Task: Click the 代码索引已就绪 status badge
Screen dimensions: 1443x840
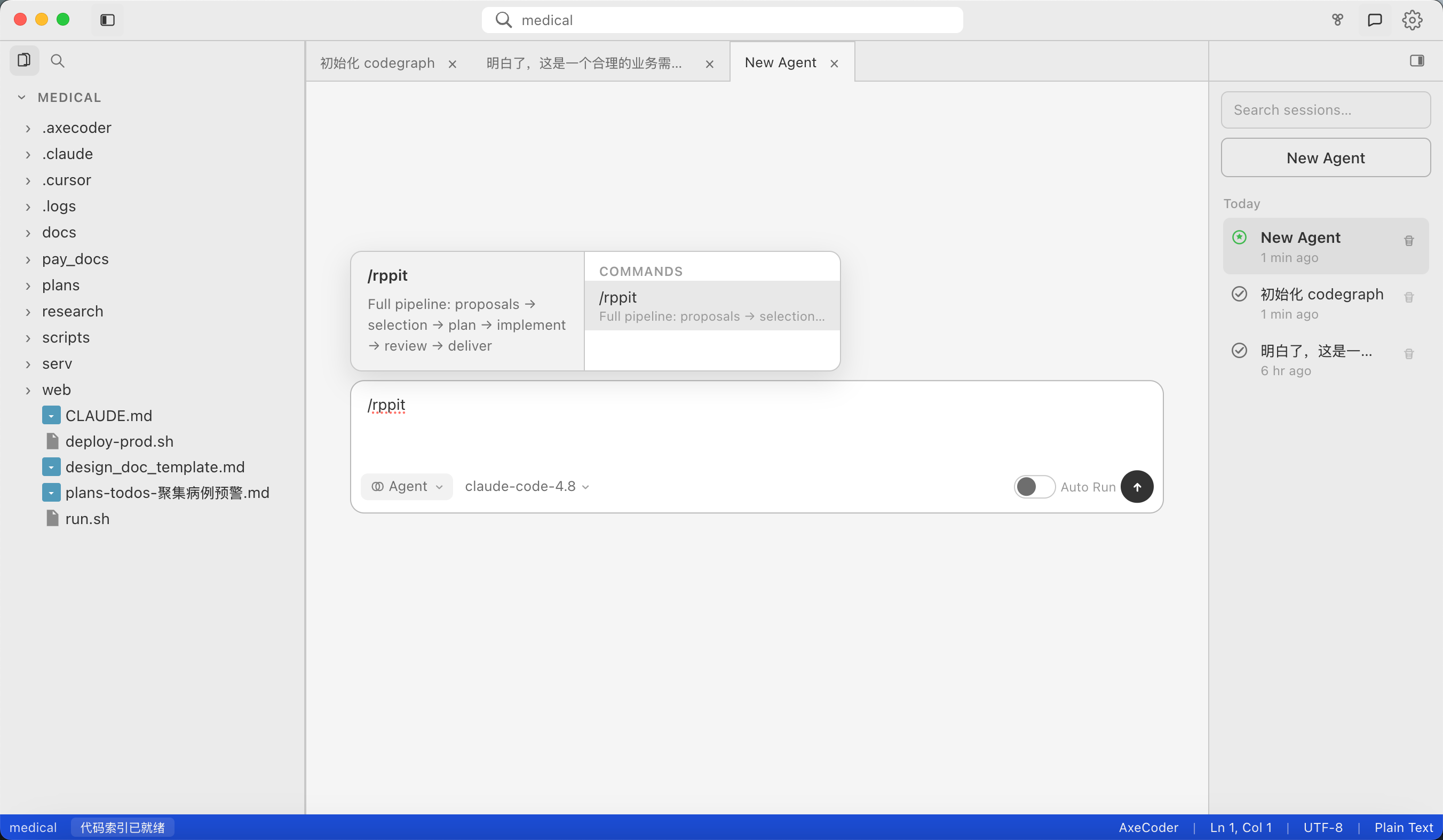Action: (122, 827)
